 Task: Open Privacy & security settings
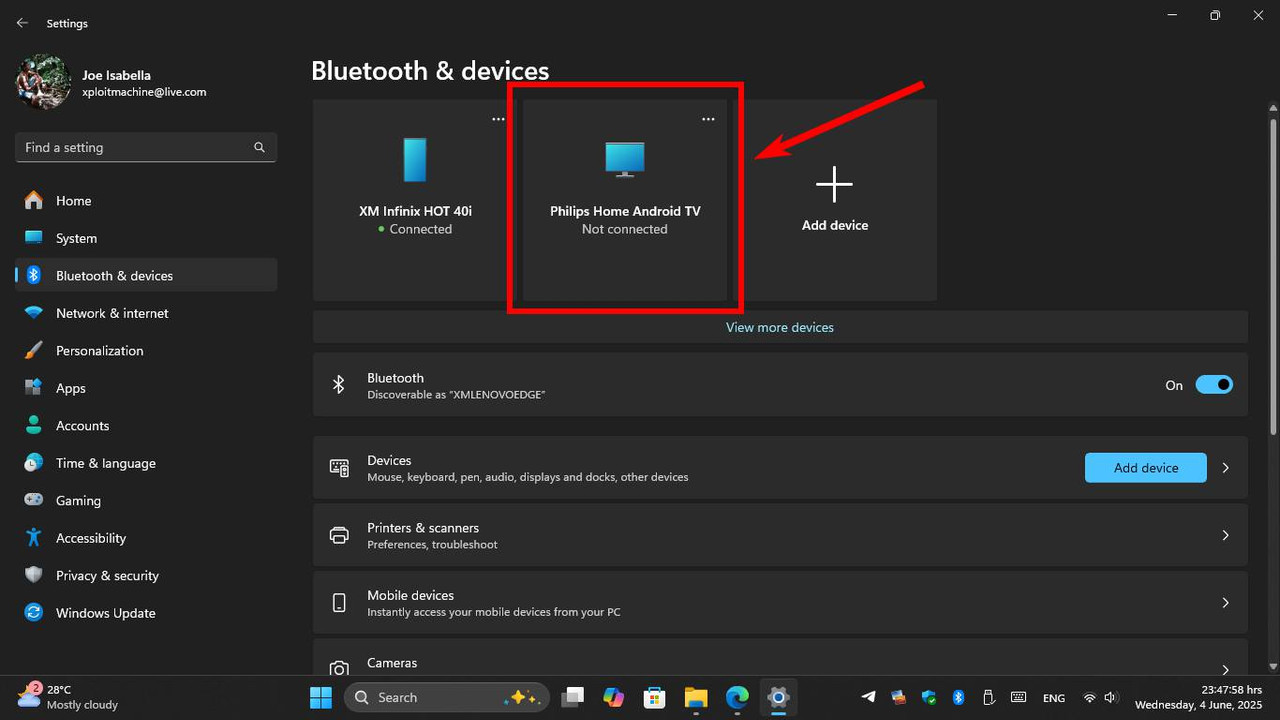point(146,575)
